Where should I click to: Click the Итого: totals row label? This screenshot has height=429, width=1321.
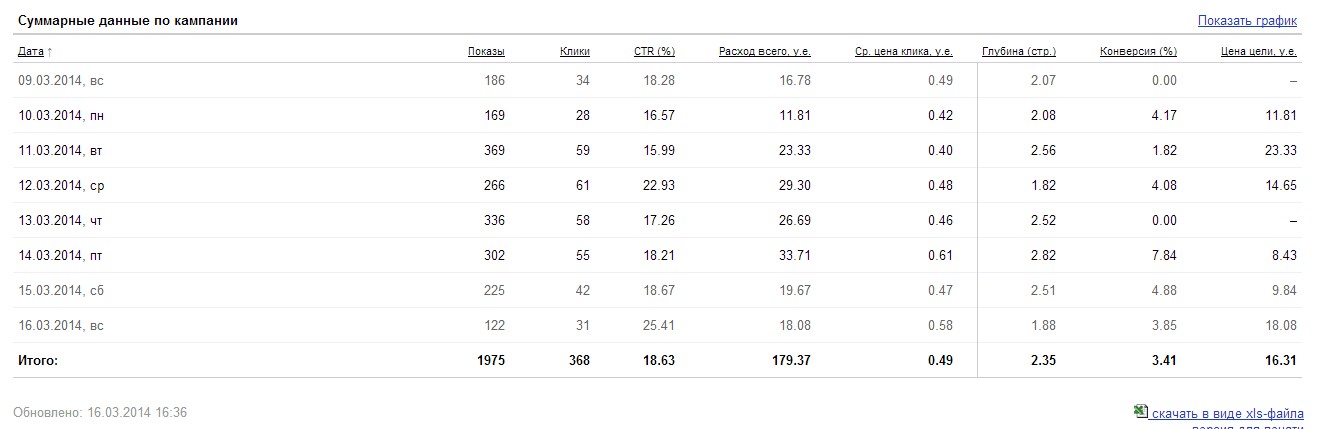tap(38, 360)
